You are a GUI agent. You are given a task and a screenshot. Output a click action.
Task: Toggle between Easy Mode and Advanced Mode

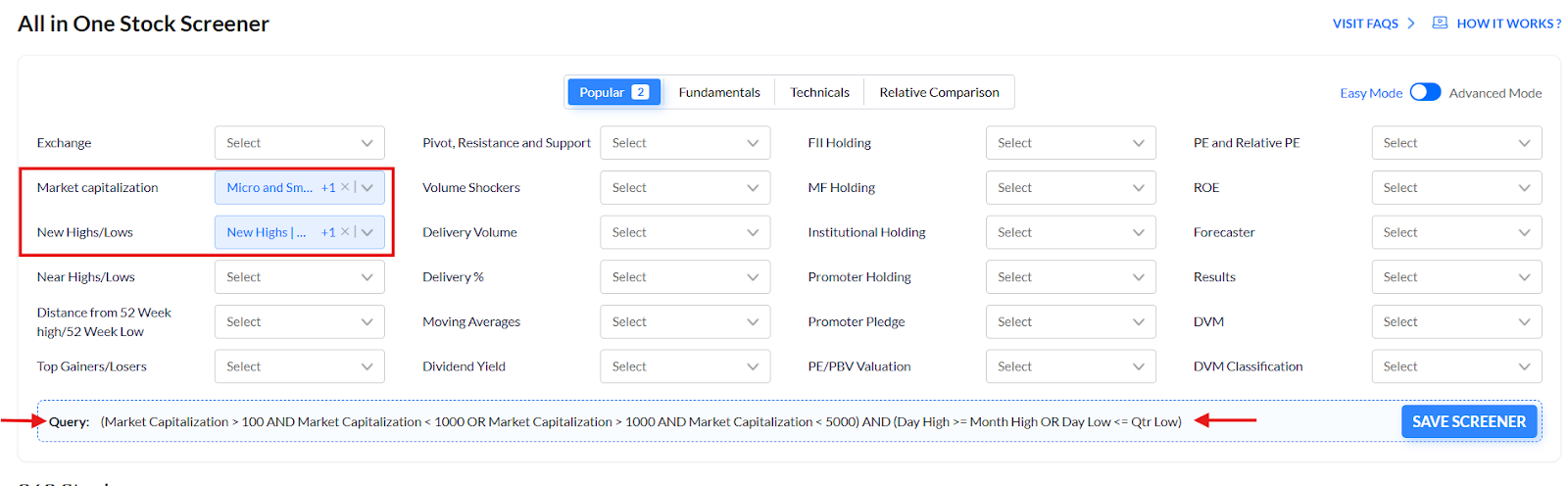pos(1425,92)
